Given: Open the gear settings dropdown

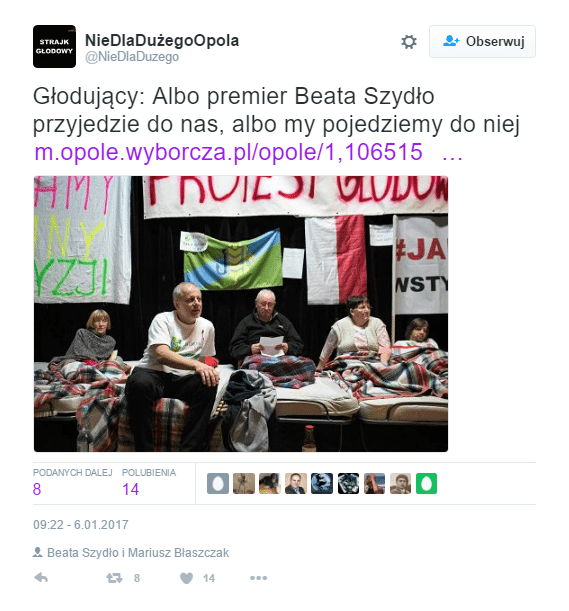Looking at the screenshot, I should click(409, 42).
